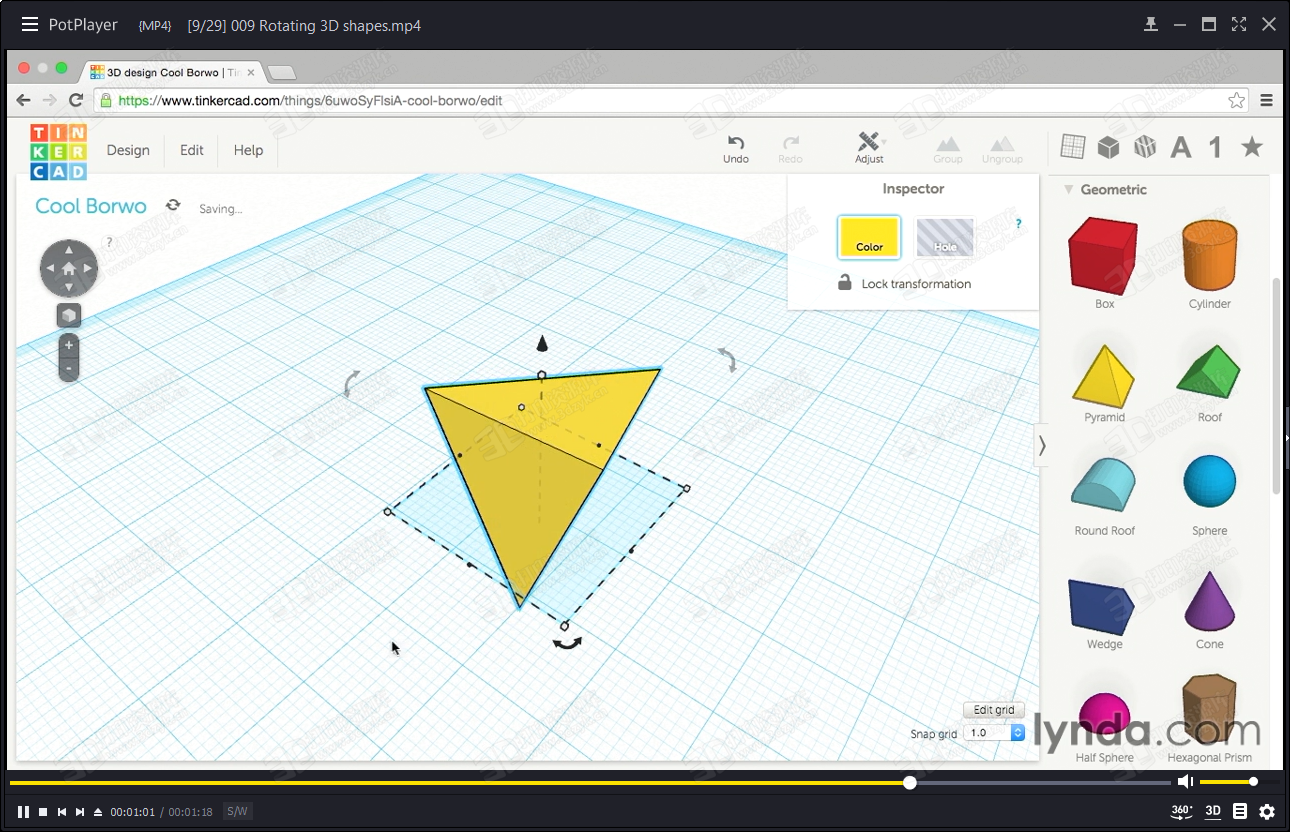Viewport: 1290px width, 832px height.
Task: Open the Chrome menu icon
Action: tap(1267, 100)
